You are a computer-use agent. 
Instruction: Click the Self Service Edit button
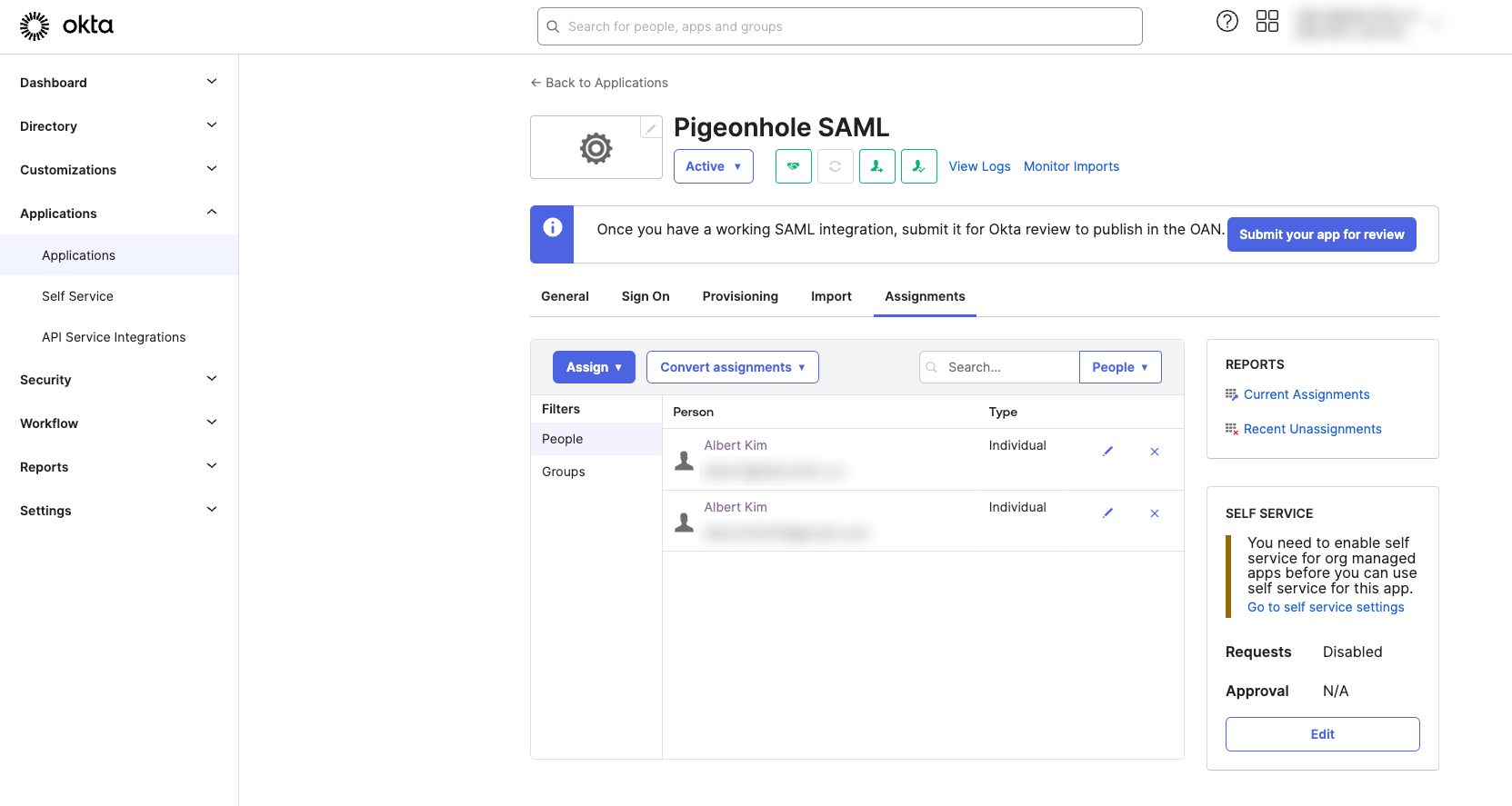tap(1323, 734)
